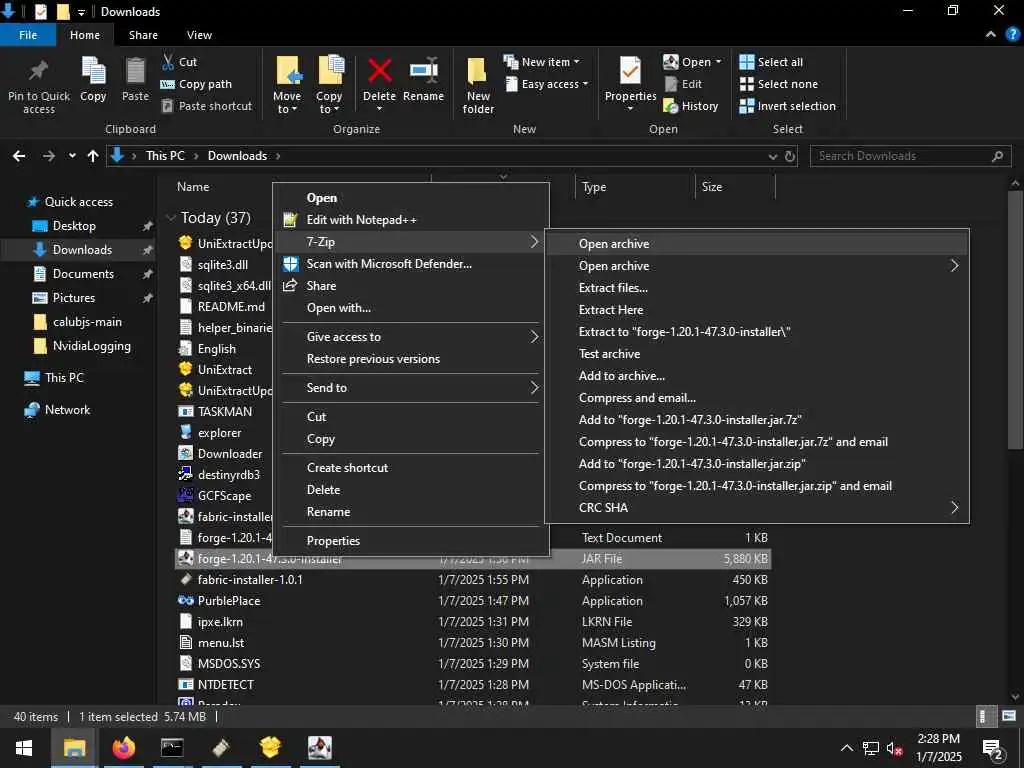
Task: Click the Search Downloads field
Action: click(x=910, y=156)
